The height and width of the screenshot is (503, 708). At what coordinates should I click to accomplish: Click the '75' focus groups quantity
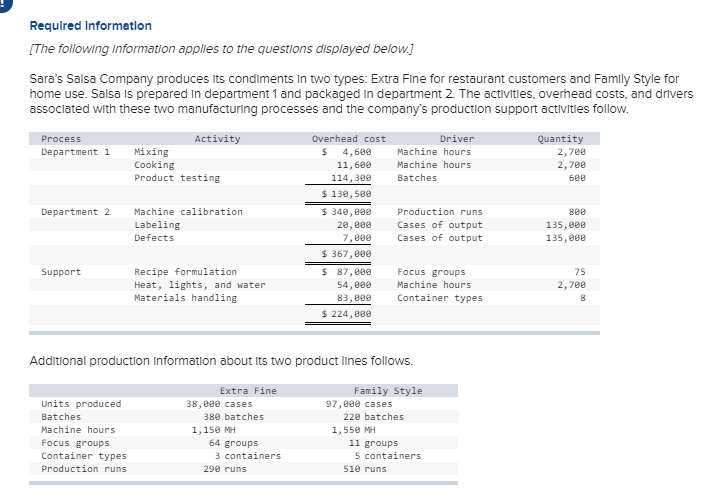580,272
